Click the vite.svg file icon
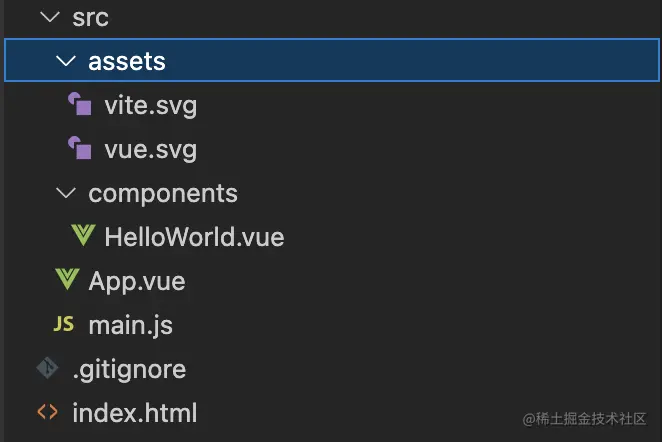This screenshot has width=662, height=442. [79, 105]
